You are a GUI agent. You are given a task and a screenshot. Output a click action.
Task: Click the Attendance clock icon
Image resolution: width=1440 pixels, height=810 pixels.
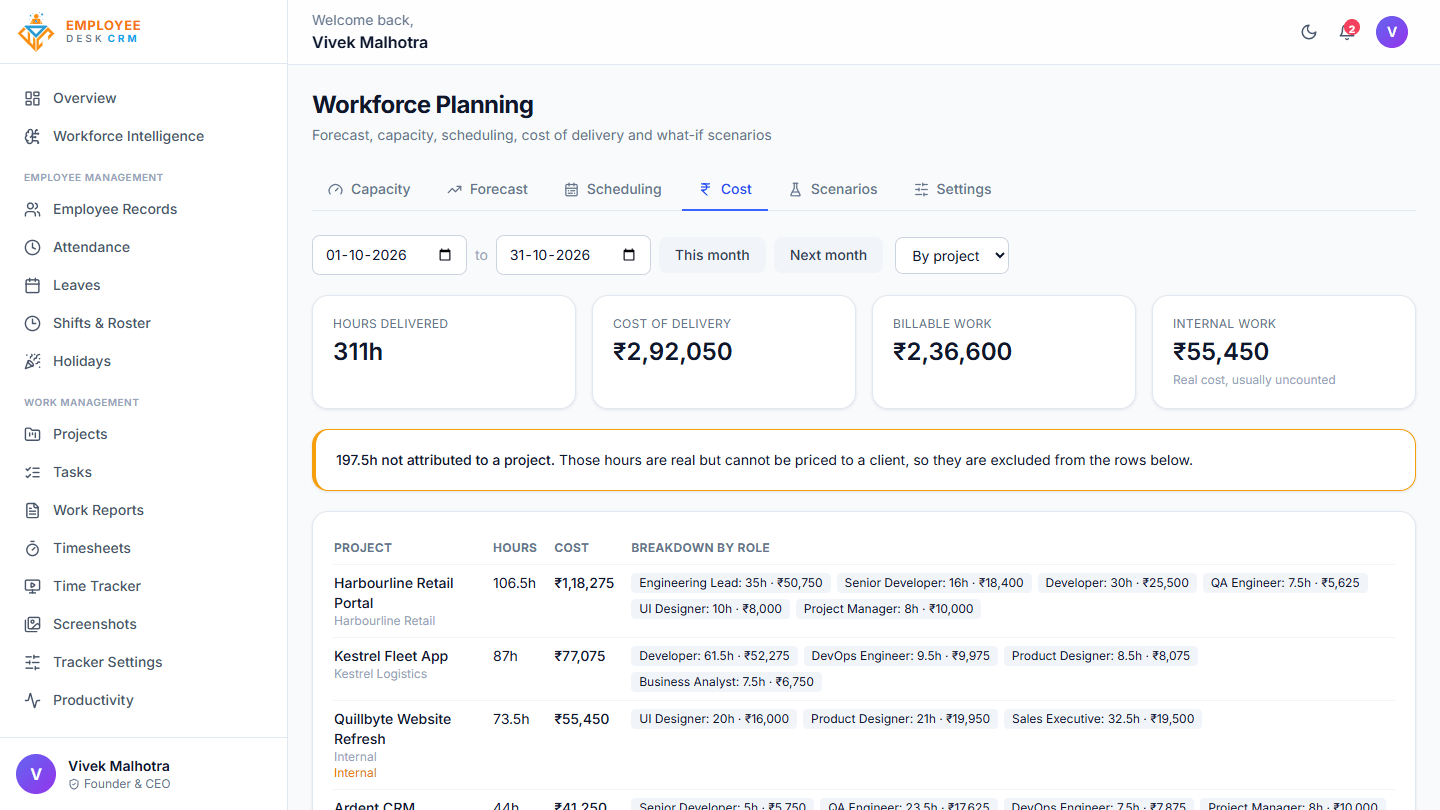click(33, 247)
